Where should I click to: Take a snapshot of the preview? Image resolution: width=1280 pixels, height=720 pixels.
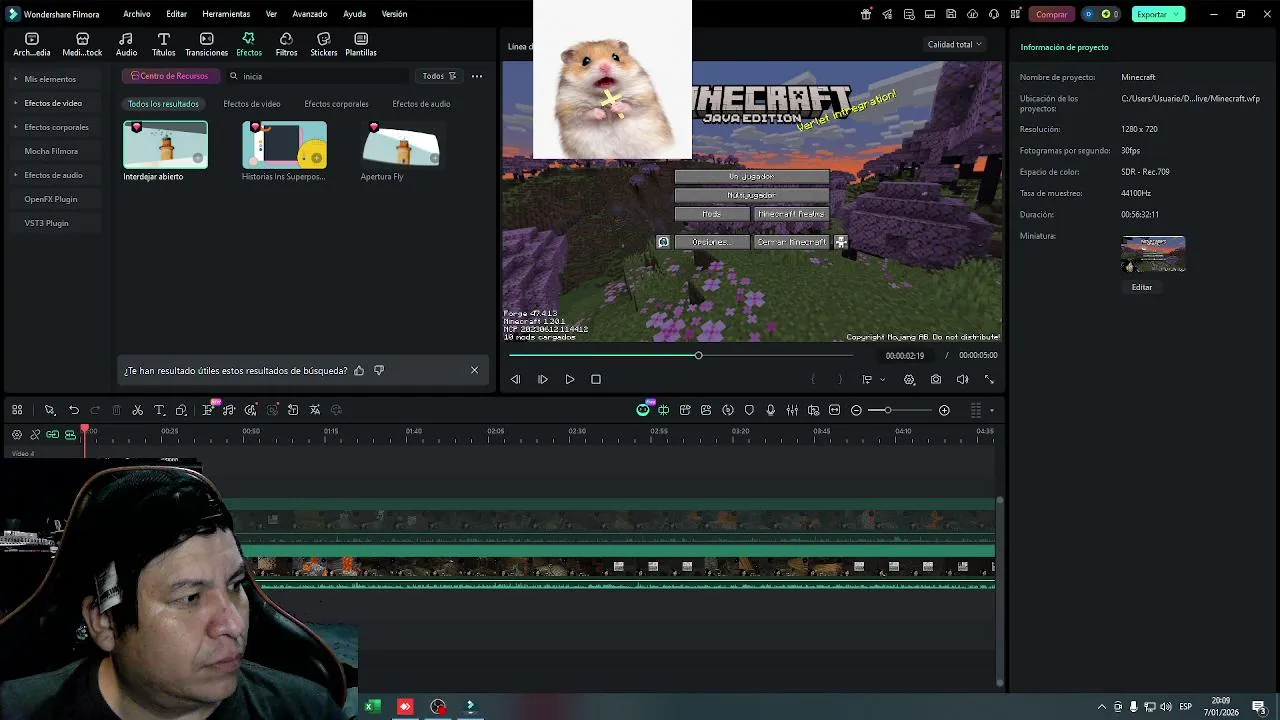[x=936, y=379]
